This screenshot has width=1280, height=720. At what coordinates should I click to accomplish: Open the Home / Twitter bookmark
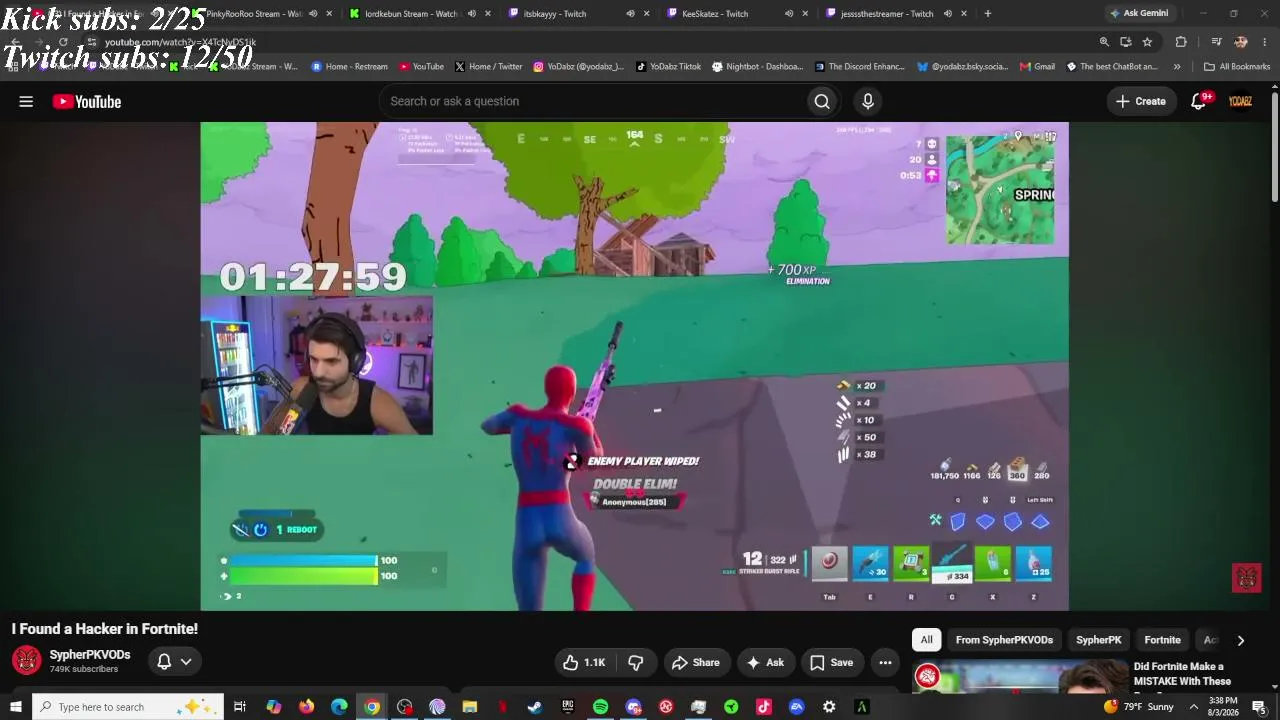tap(488, 67)
